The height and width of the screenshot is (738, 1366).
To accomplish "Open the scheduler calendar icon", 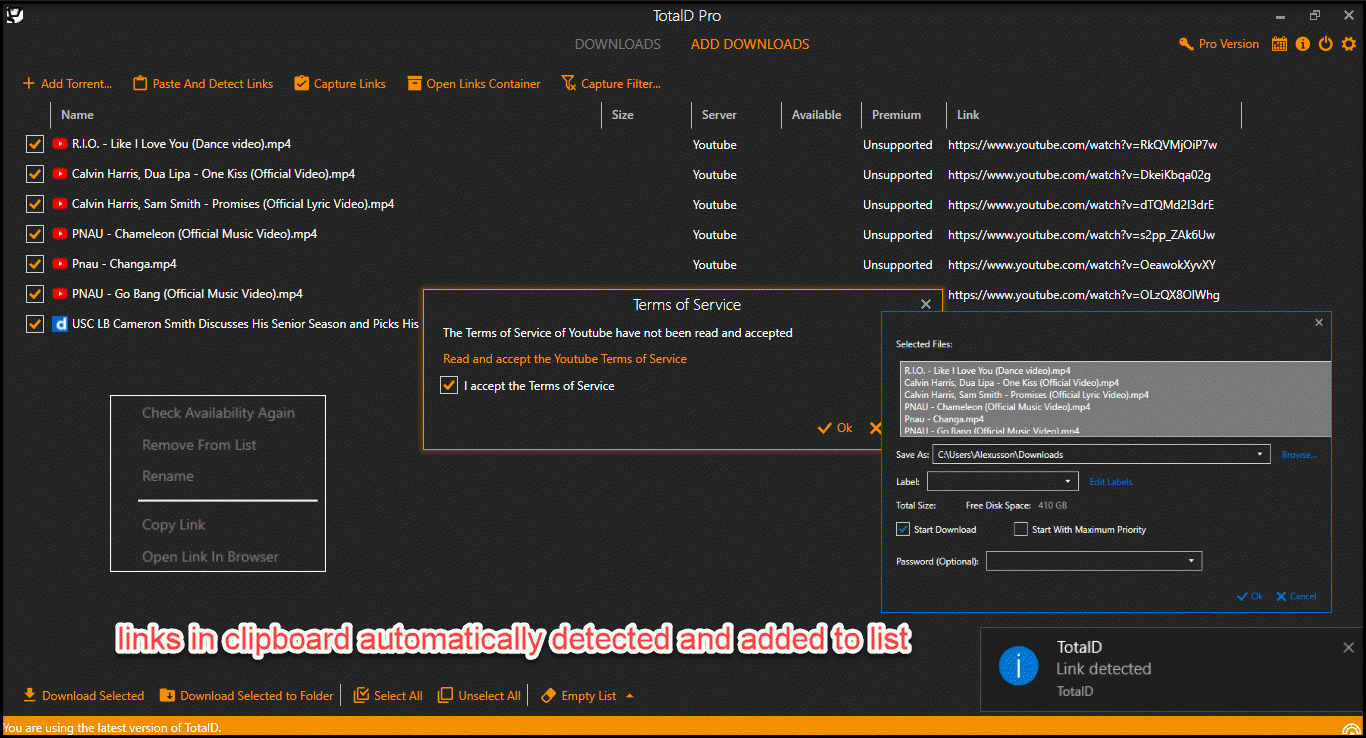I will tap(1279, 44).
